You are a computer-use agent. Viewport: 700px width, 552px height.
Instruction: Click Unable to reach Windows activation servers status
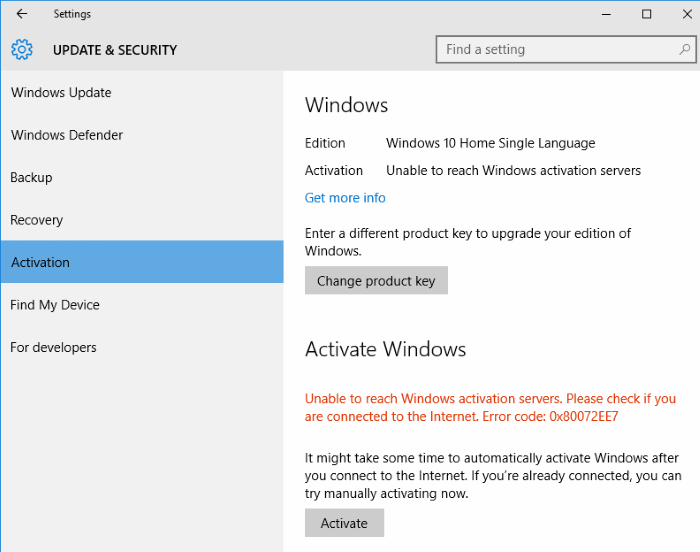click(513, 170)
